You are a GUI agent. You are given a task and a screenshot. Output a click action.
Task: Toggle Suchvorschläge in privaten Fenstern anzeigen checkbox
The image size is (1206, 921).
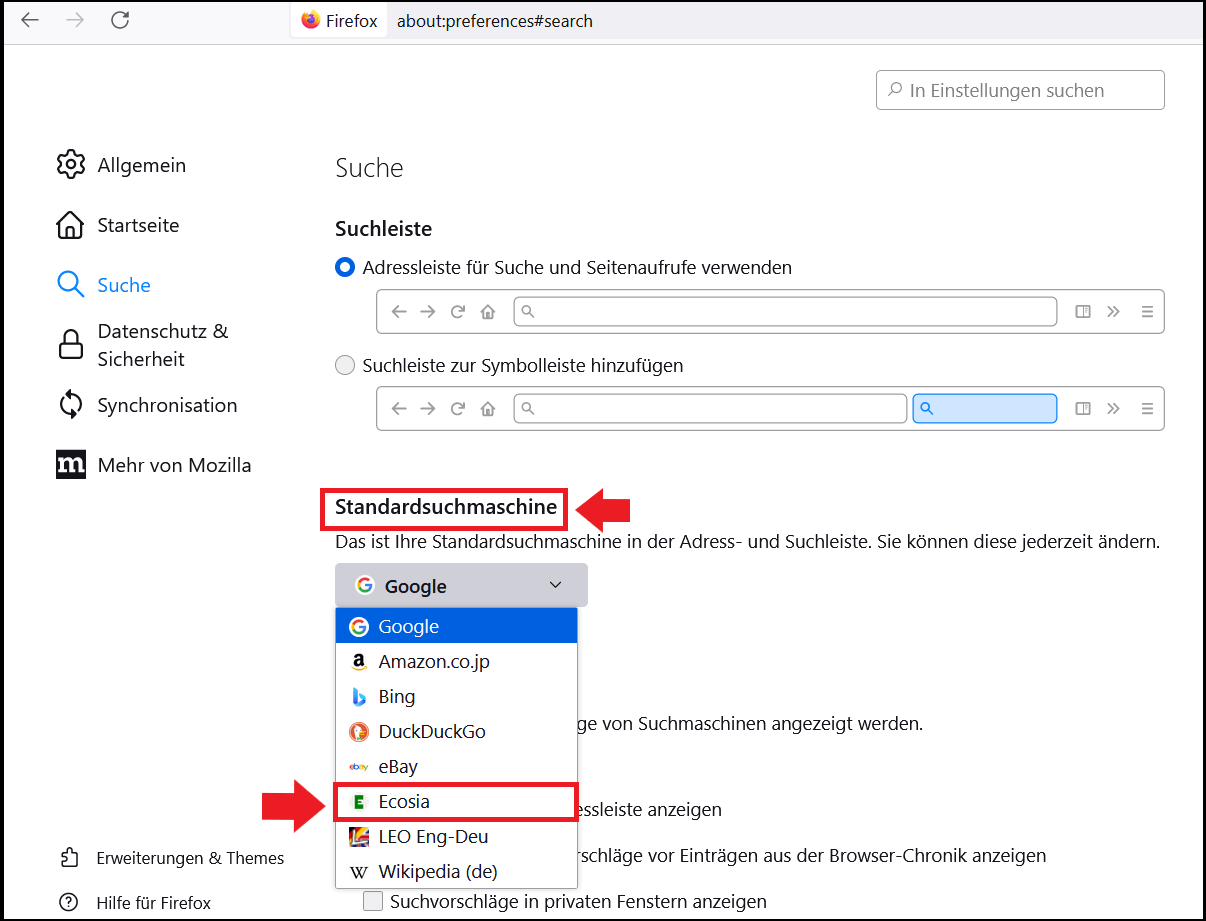tap(373, 902)
